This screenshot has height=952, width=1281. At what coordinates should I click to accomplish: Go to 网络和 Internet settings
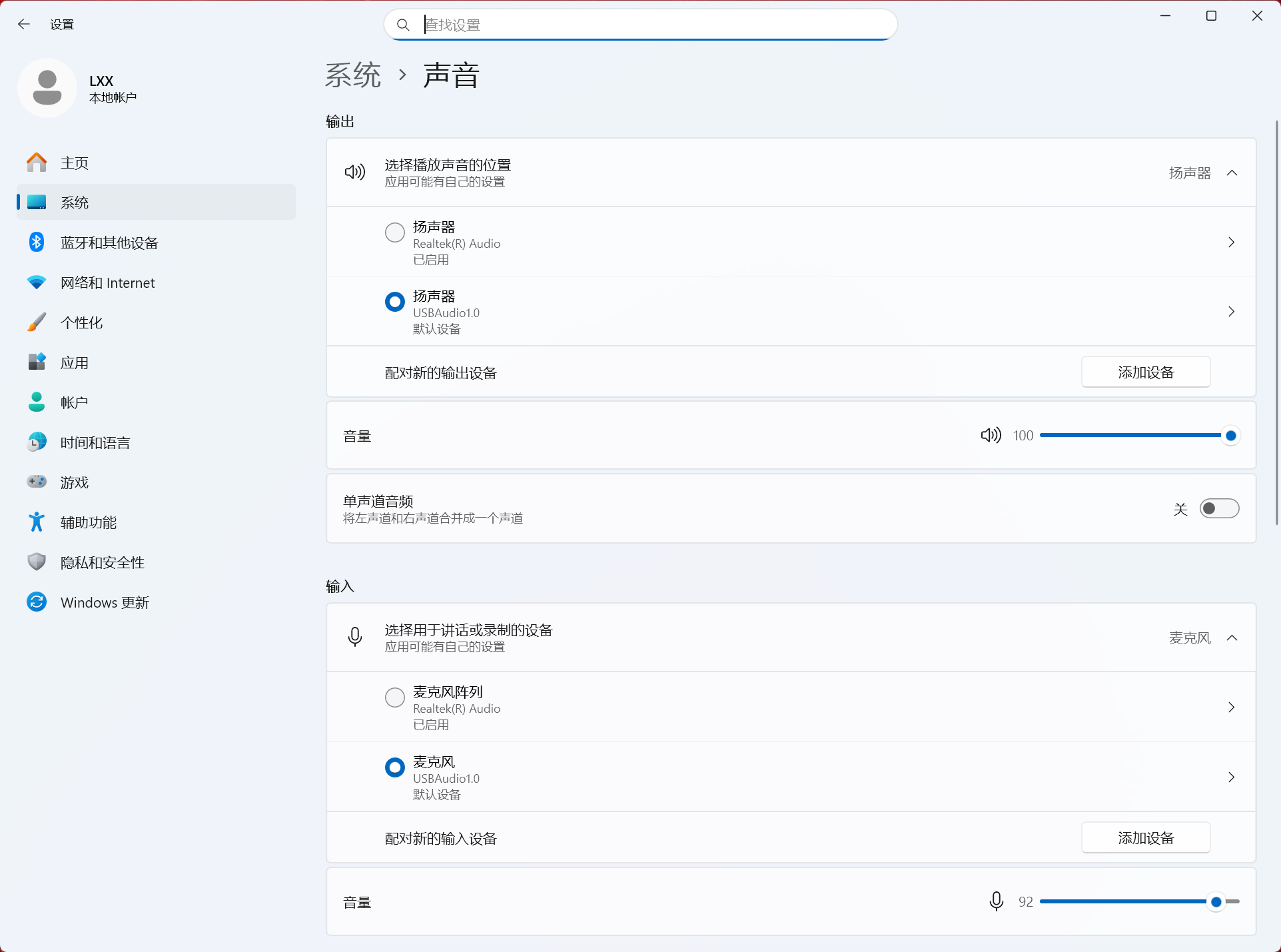[x=156, y=282]
